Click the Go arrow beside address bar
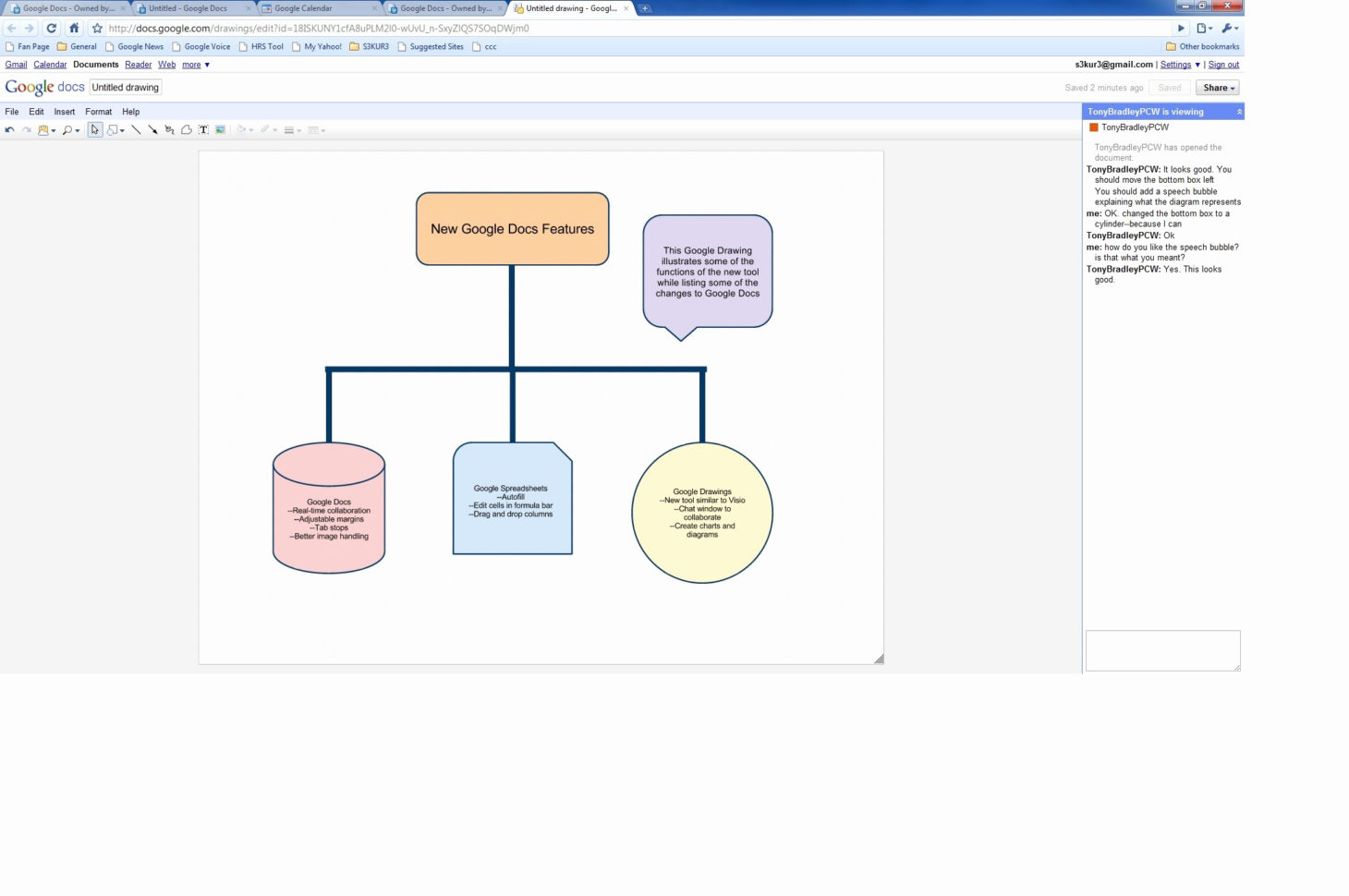The height and width of the screenshot is (896, 1349). coord(1181,29)
